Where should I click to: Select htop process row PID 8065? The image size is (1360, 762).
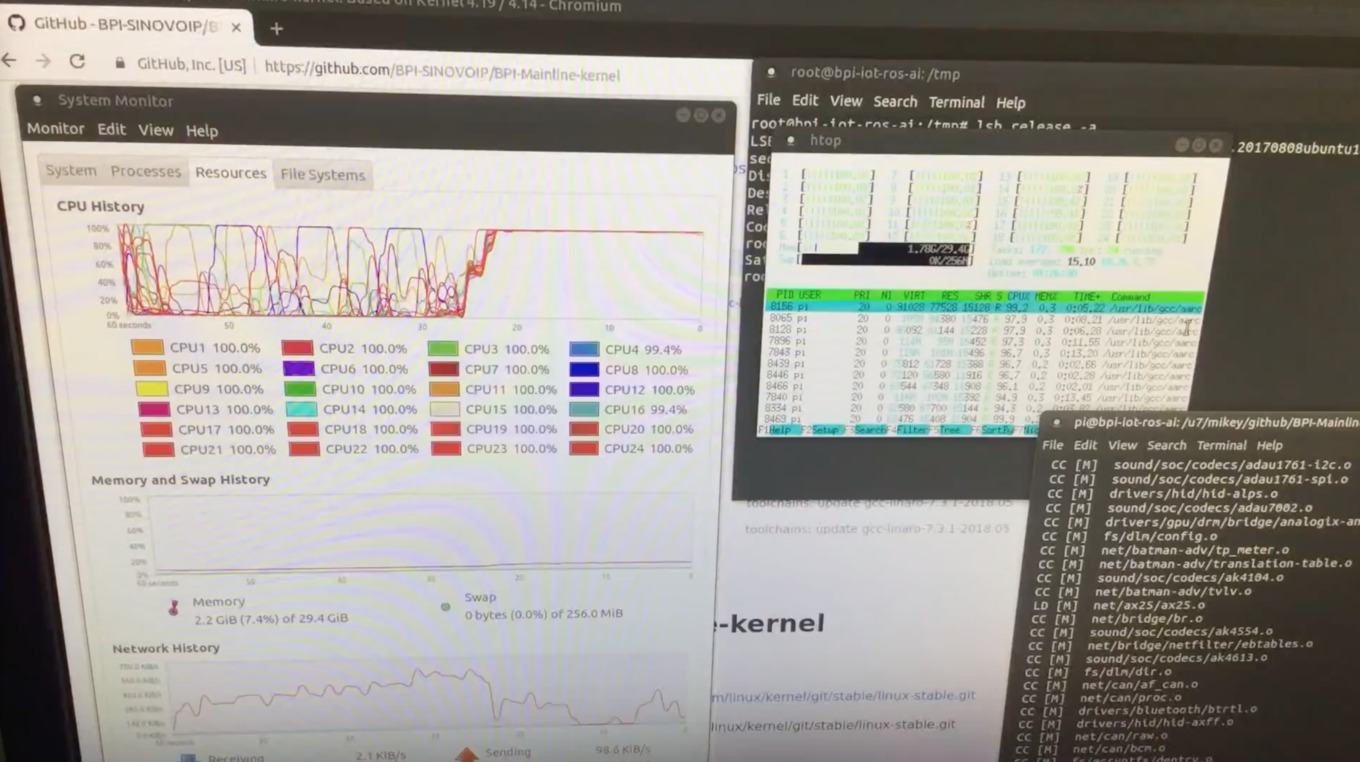(x=985, y=319)
